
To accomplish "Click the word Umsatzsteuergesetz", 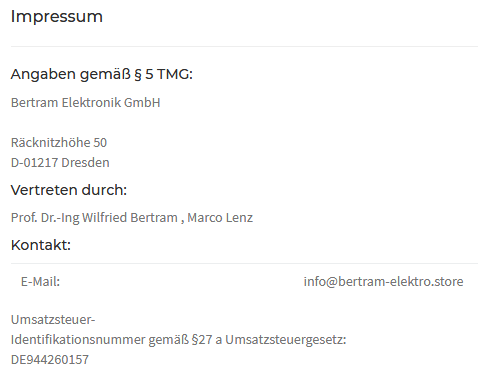I will [286, 340].
